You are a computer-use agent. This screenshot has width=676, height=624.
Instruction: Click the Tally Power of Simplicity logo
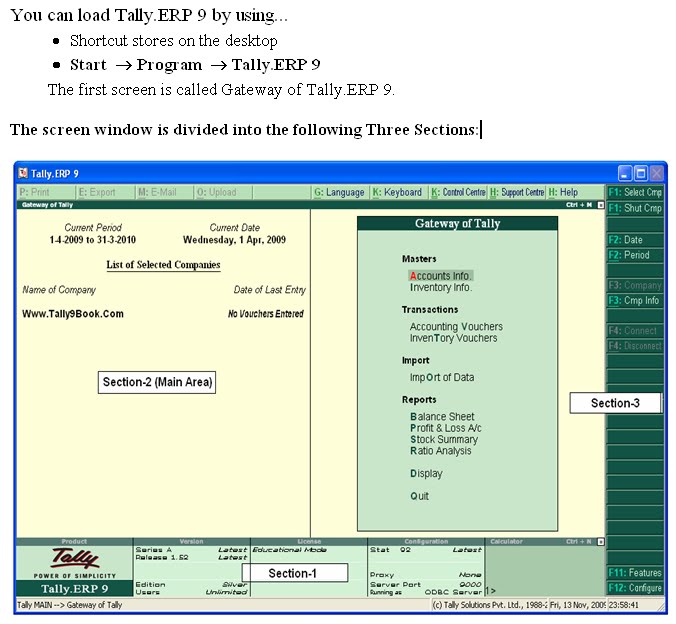[x=75, y=562]
